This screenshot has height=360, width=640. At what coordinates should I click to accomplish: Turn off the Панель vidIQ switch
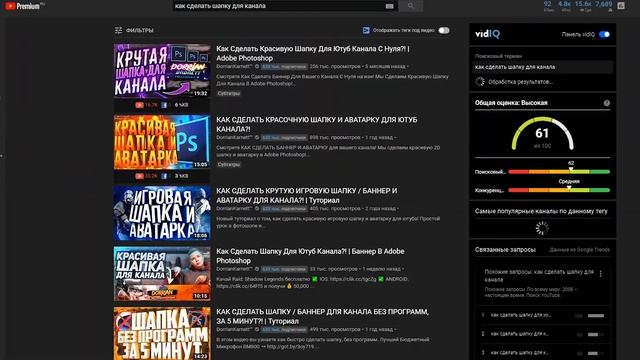pyautogui.click(x=604, y=34)
